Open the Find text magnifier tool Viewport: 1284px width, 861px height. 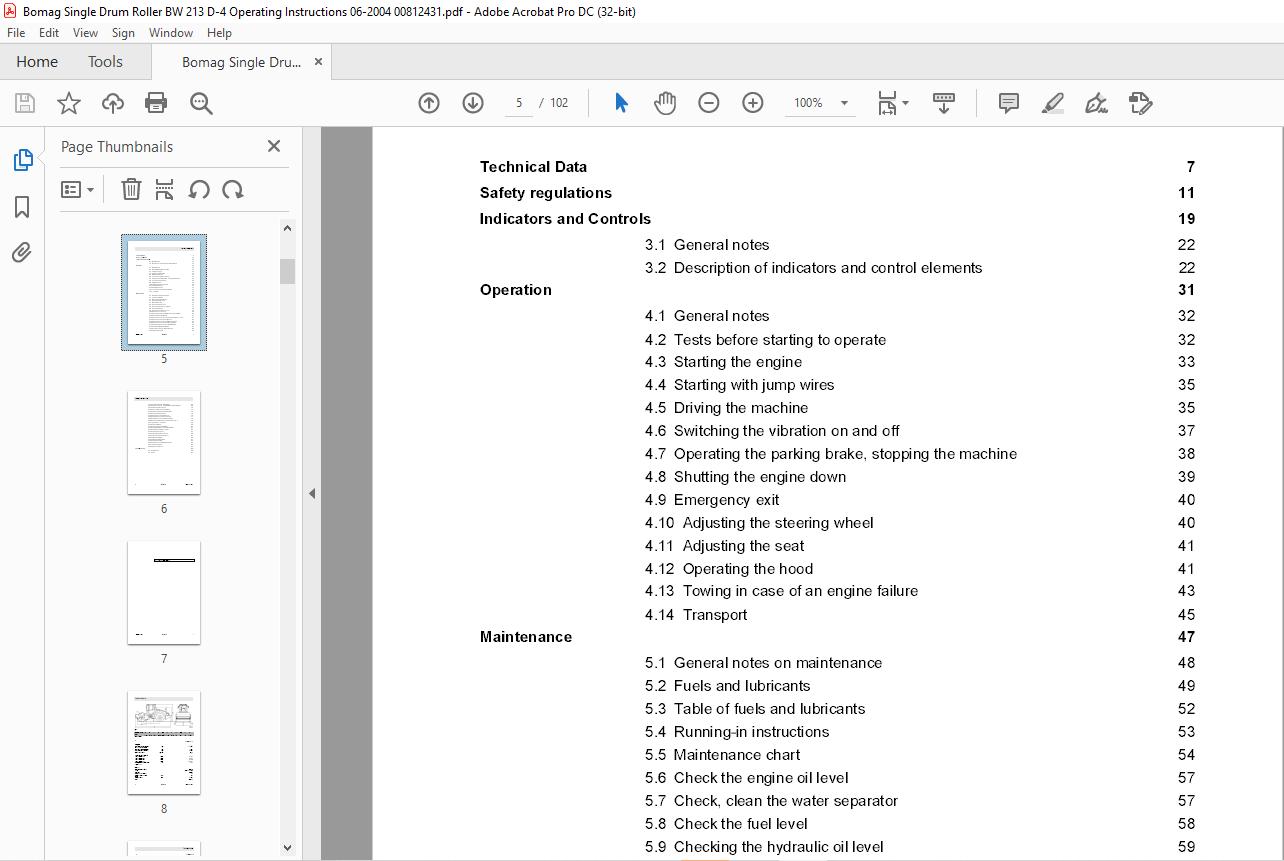(x=201, y=103)
